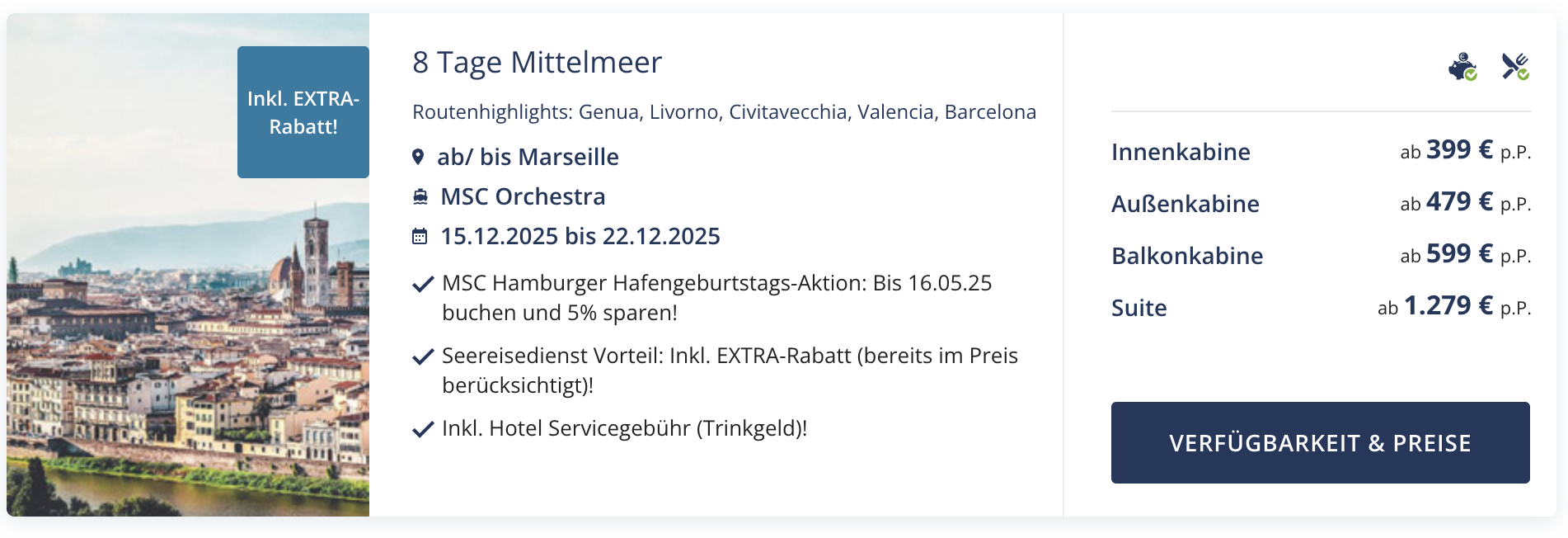The image size is (1568, 538).
Task: Click the 1.279 € Suite price
Action: pos(1448,306)
